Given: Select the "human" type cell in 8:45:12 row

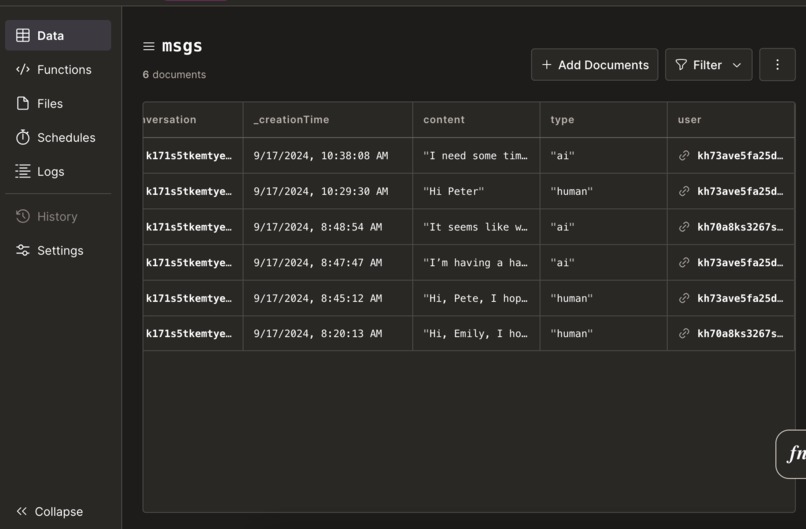Looking at the screenshot, I should point(604,298).
